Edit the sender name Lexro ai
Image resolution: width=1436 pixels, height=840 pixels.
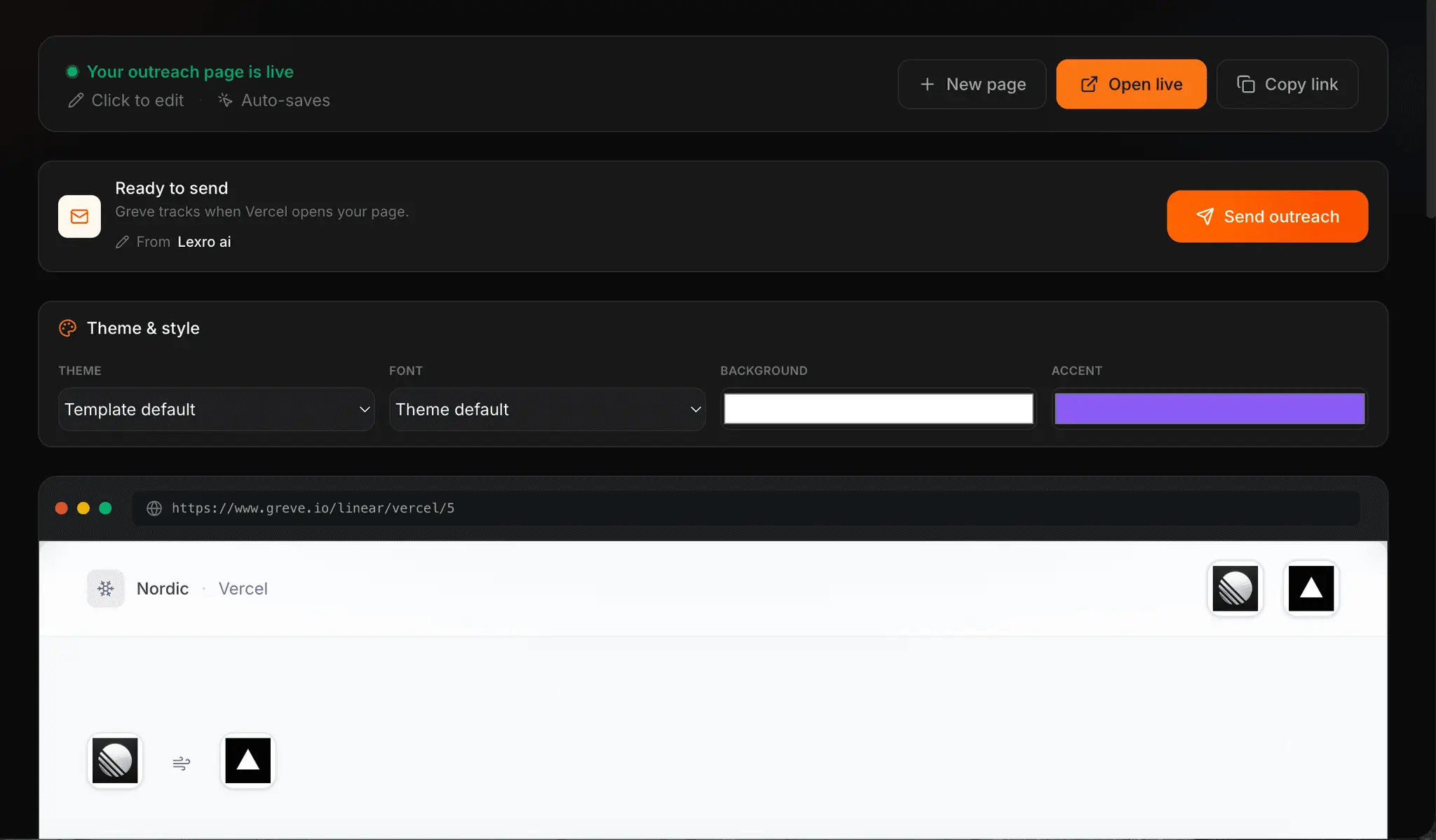pyautogui.click(x=204, y=242)
